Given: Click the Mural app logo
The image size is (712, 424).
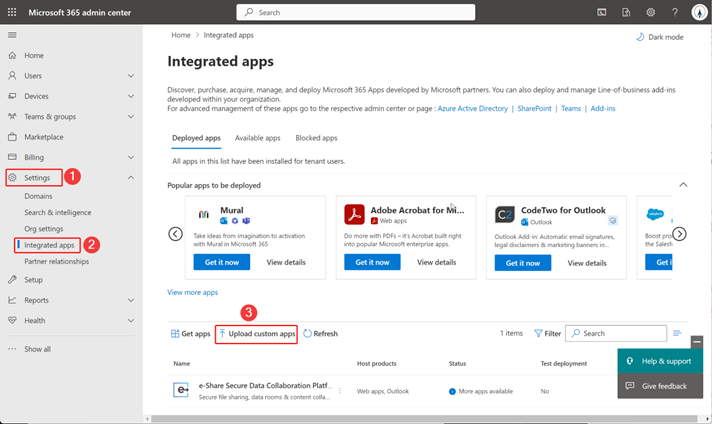Looking at the screenshot, I should pyautogui.click(x=204, y=214).
